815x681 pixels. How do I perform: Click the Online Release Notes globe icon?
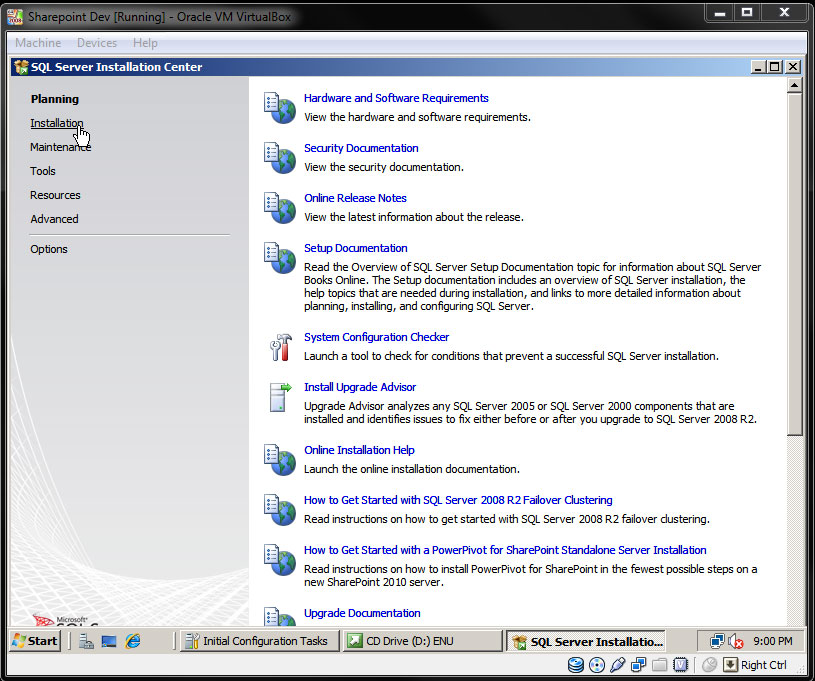[280, 207]
